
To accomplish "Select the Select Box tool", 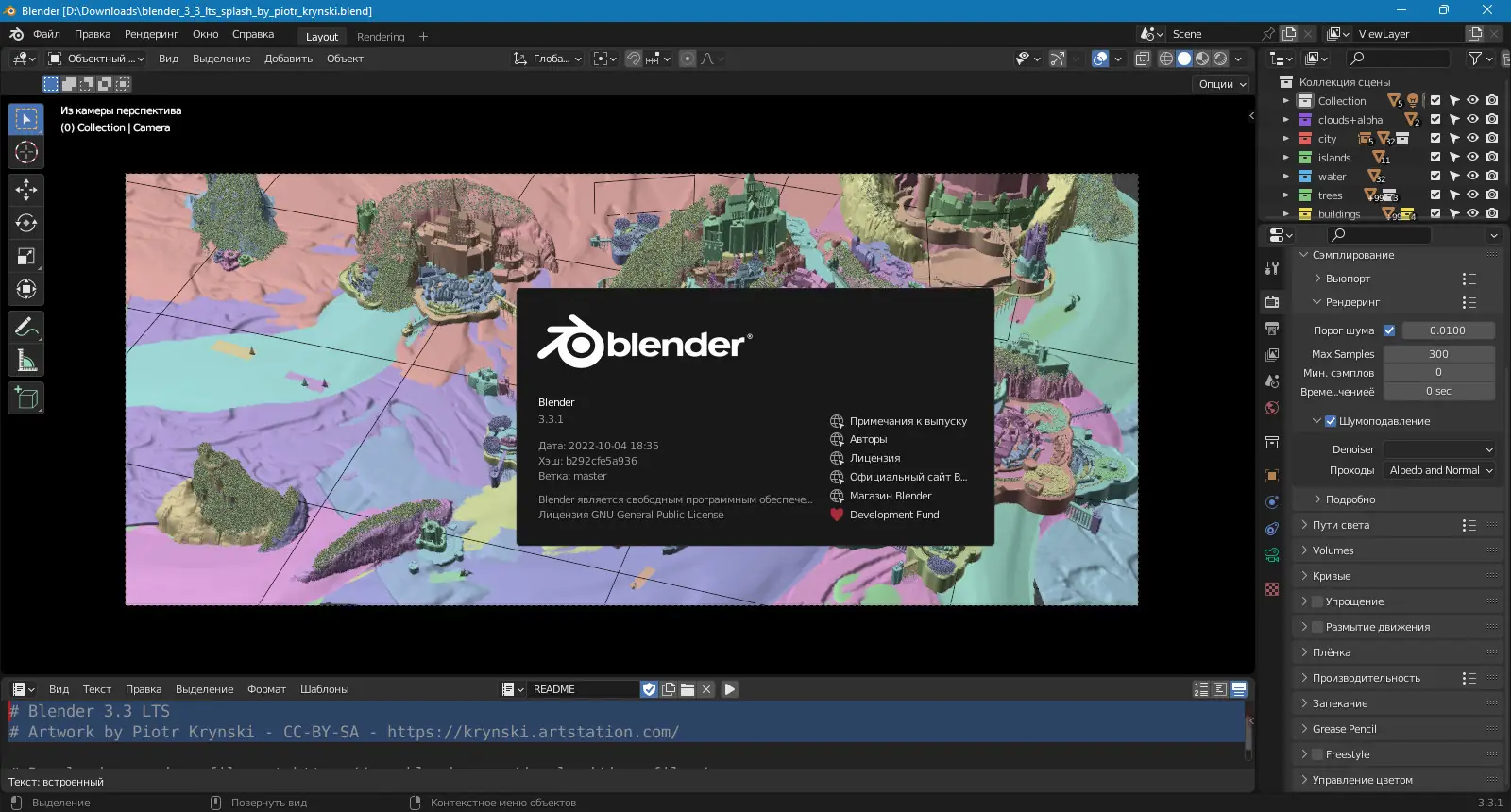I will point(26,119).
